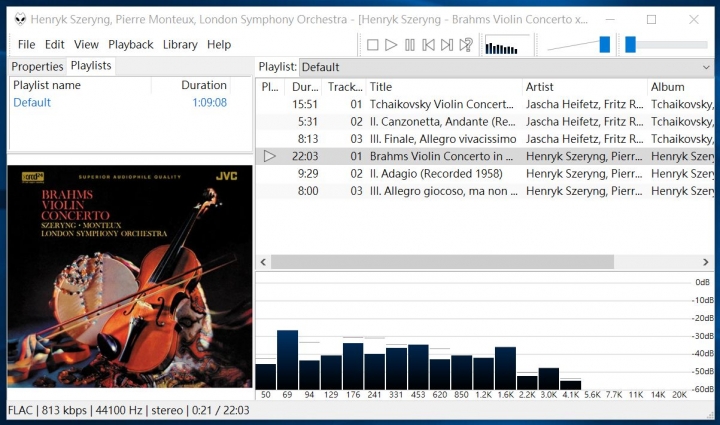The width and height of the screenshot is (720, 425).
Task: Click the Stop playback button
Action: [x=372, y=45]
